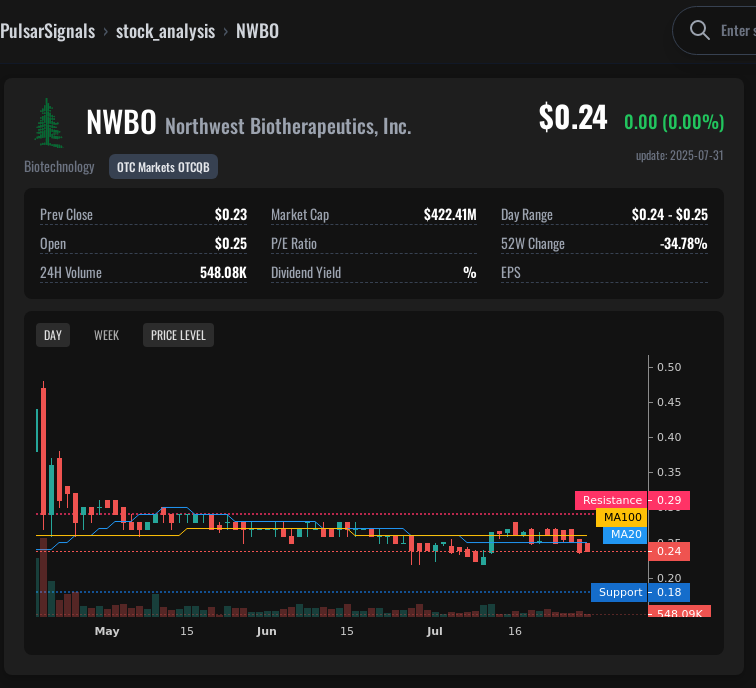Viewport: 756px width, 688px height.
Task: Click the tall red candlestick in late April
Action: [x=43, y=451]
